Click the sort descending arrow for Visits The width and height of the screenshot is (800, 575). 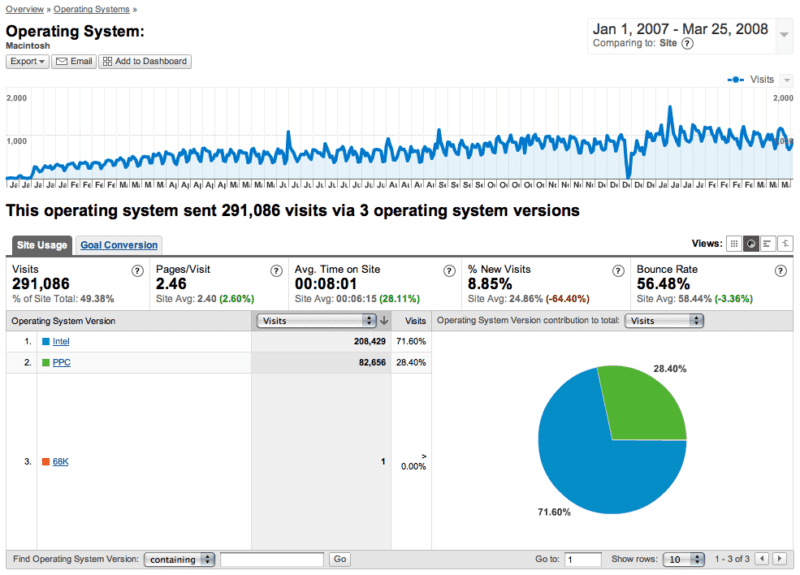click(385, 321)
